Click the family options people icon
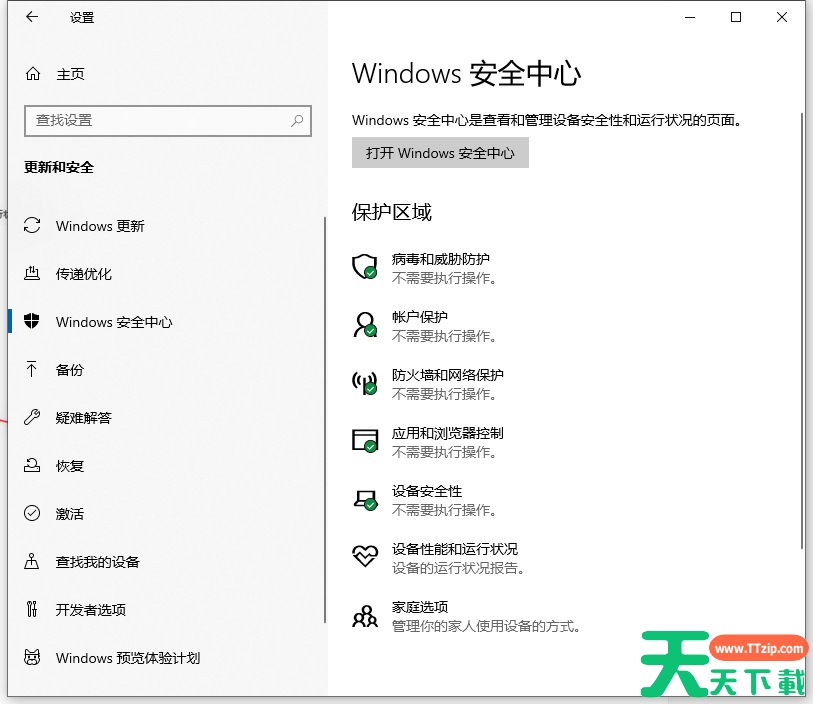Viewport: 813px width, 704px height. [x=364, y=615]
